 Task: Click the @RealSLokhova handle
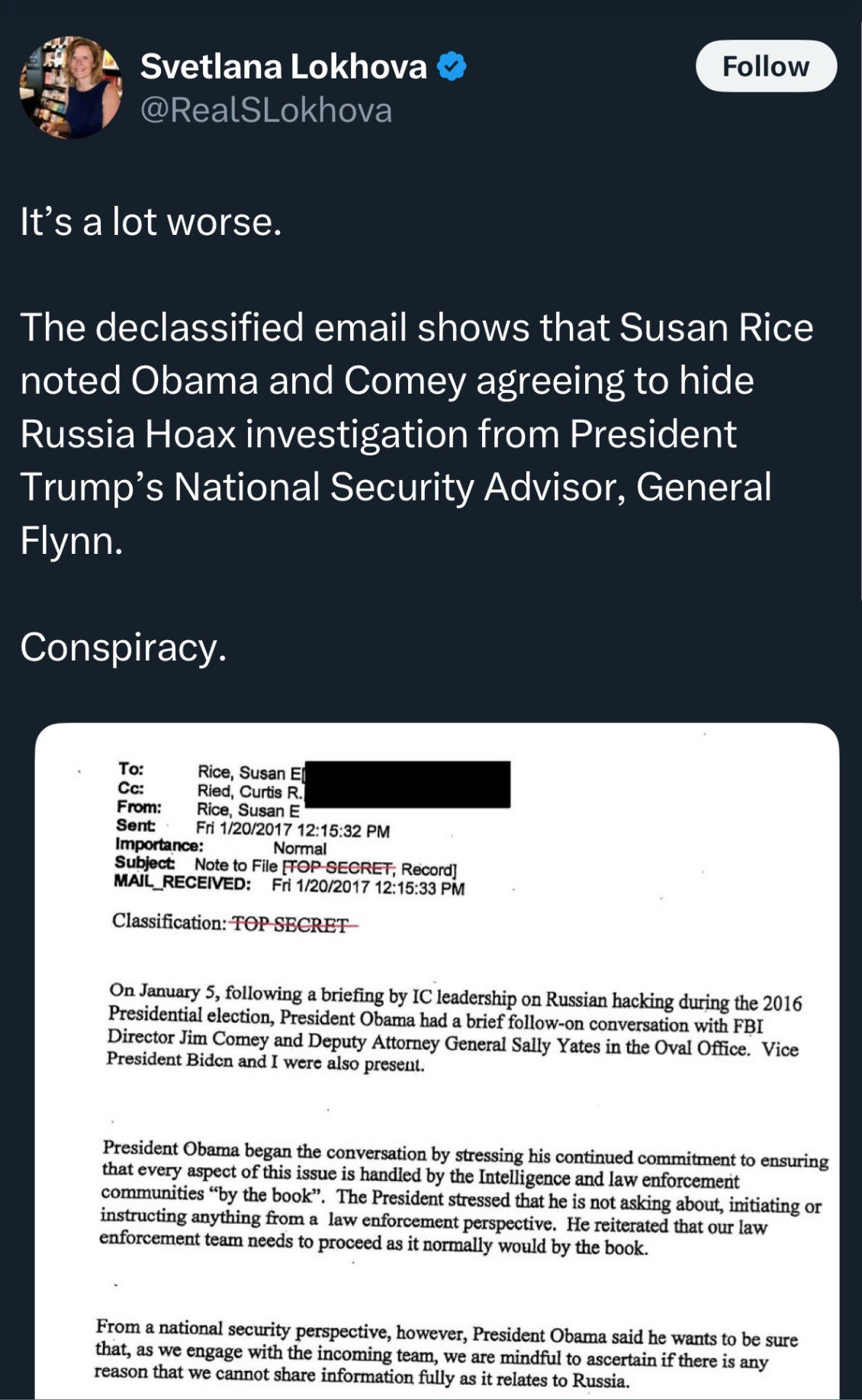(266, 111)
